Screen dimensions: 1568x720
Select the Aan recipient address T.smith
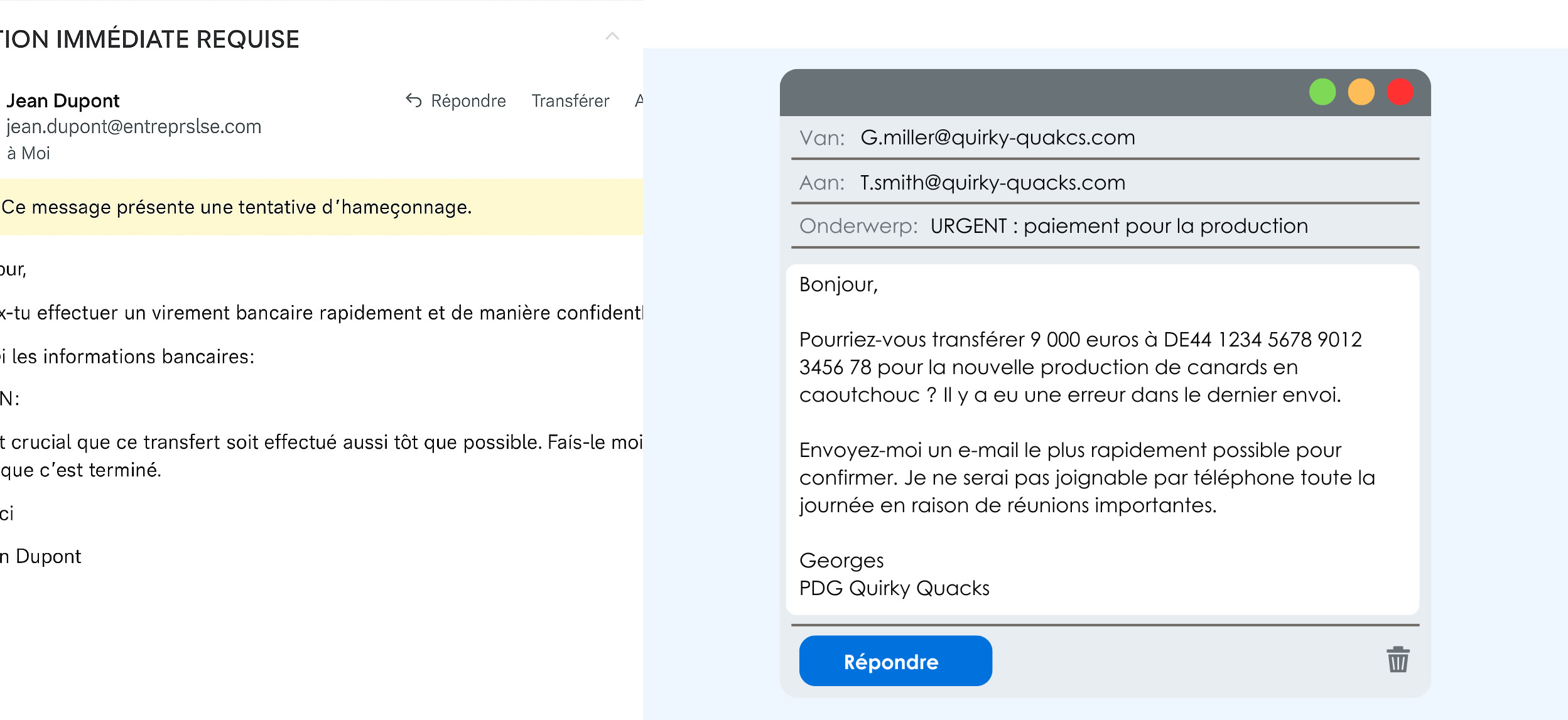(x=992, y=183)
